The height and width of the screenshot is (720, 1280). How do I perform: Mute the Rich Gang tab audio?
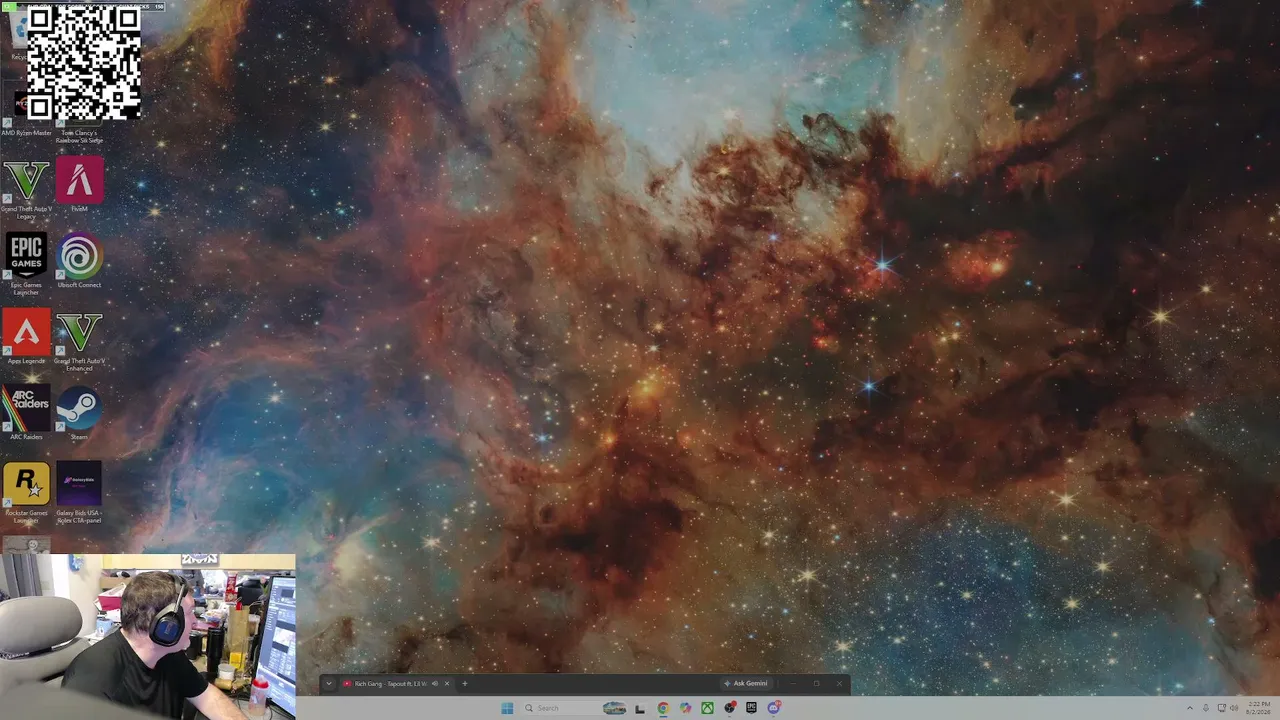pyautogui.click(x=434, y=684)
